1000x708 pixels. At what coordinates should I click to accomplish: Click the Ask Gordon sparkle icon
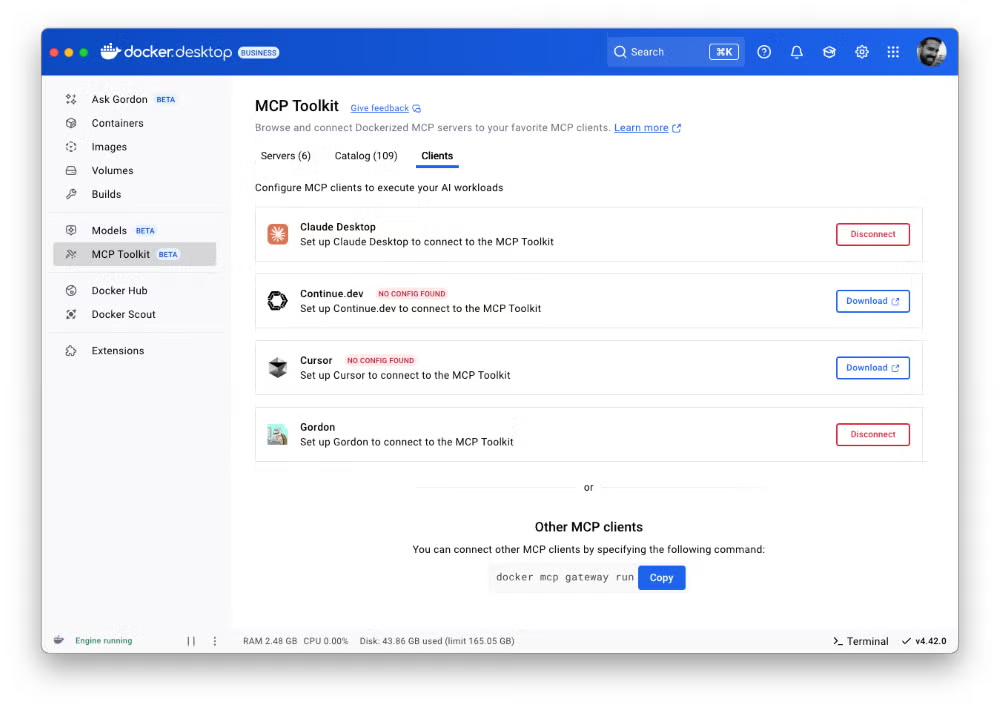coord(71,99)
